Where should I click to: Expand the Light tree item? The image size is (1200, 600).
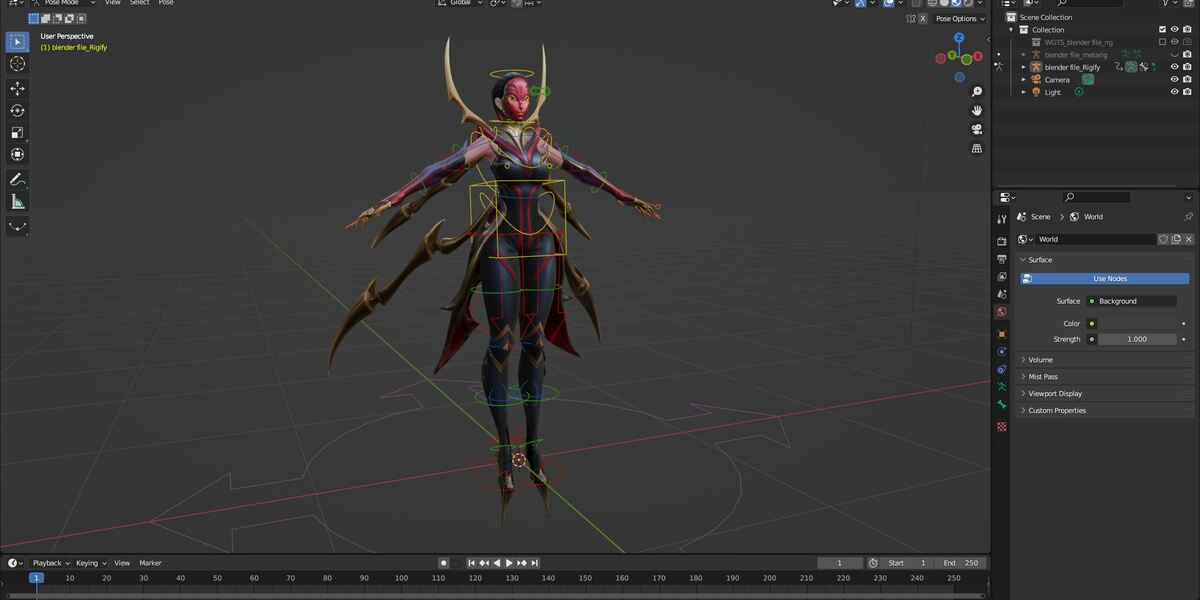pyautogui.click(x=1023, y=92)
